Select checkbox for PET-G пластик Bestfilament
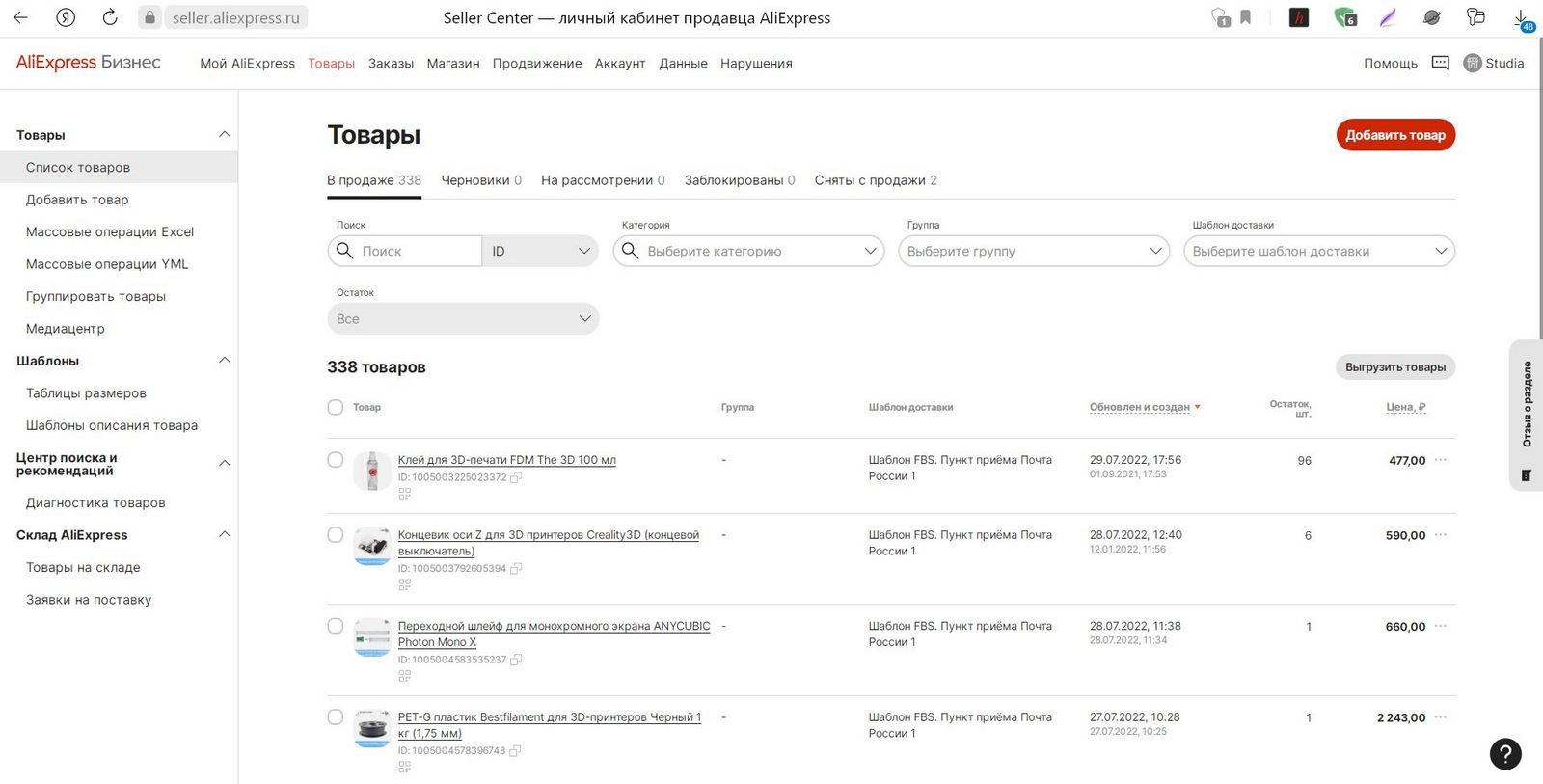This screenshot has width=1543, height=784. (336, 717)
